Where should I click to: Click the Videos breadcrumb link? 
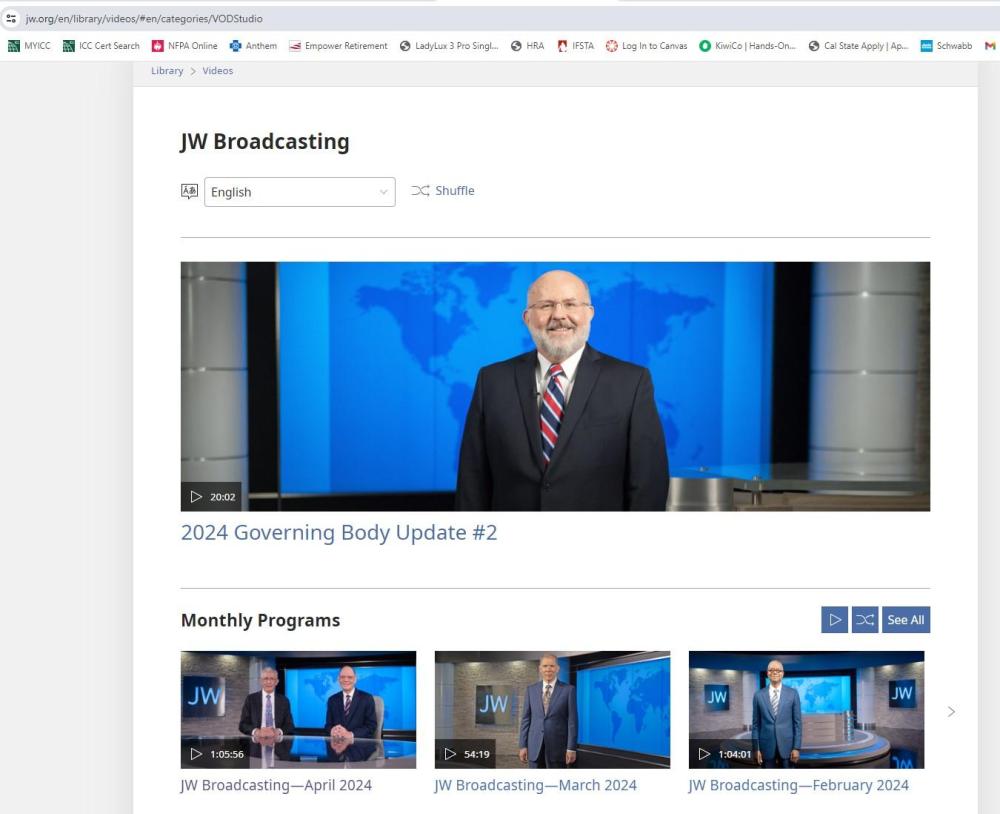tap(218, 71)
